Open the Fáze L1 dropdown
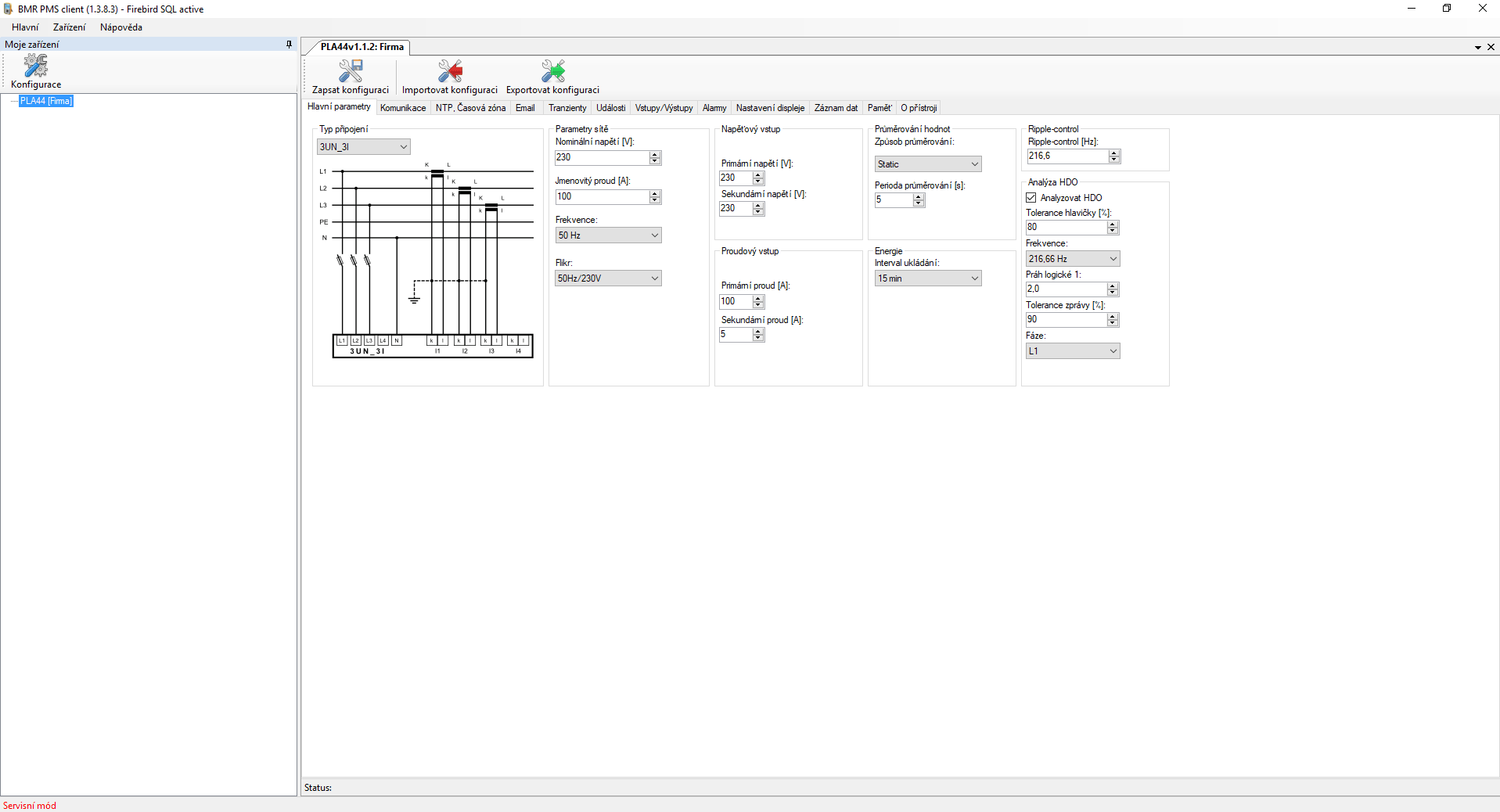The image size is (1500, 812). [1073, 351]
